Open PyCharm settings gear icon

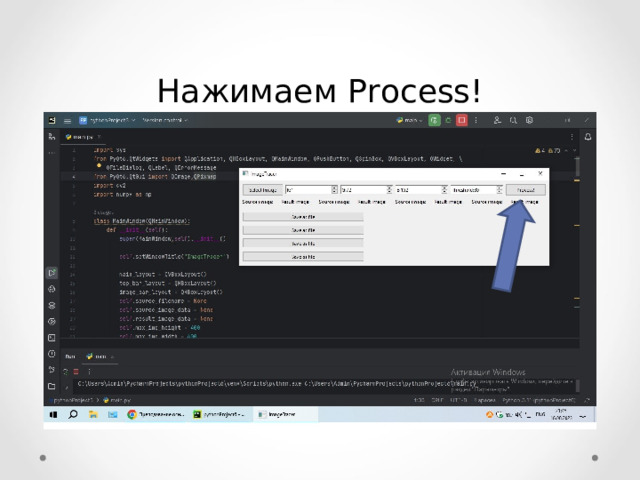[529, 120]
